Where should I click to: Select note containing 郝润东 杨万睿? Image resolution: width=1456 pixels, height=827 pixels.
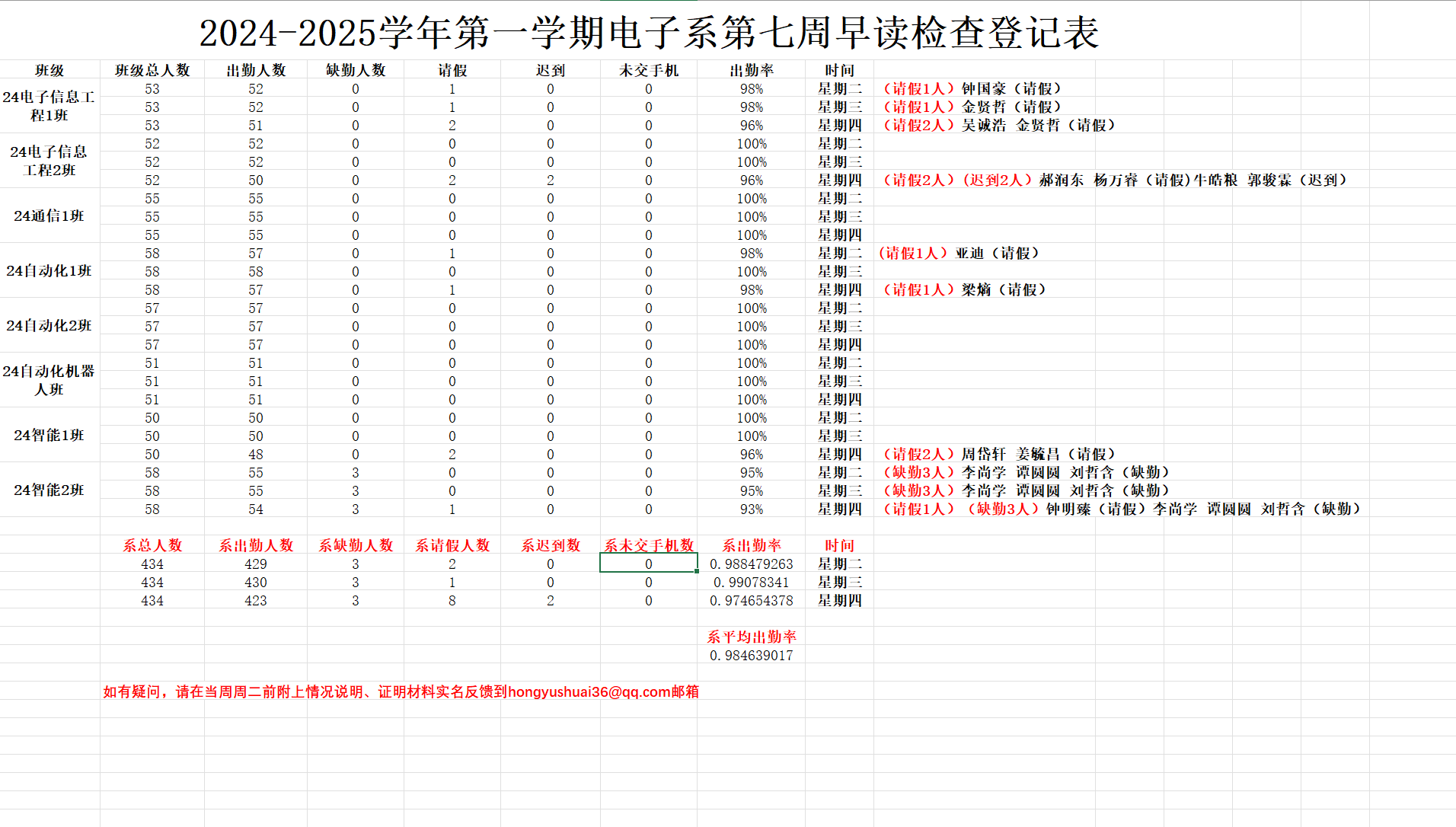(1115, 180)
